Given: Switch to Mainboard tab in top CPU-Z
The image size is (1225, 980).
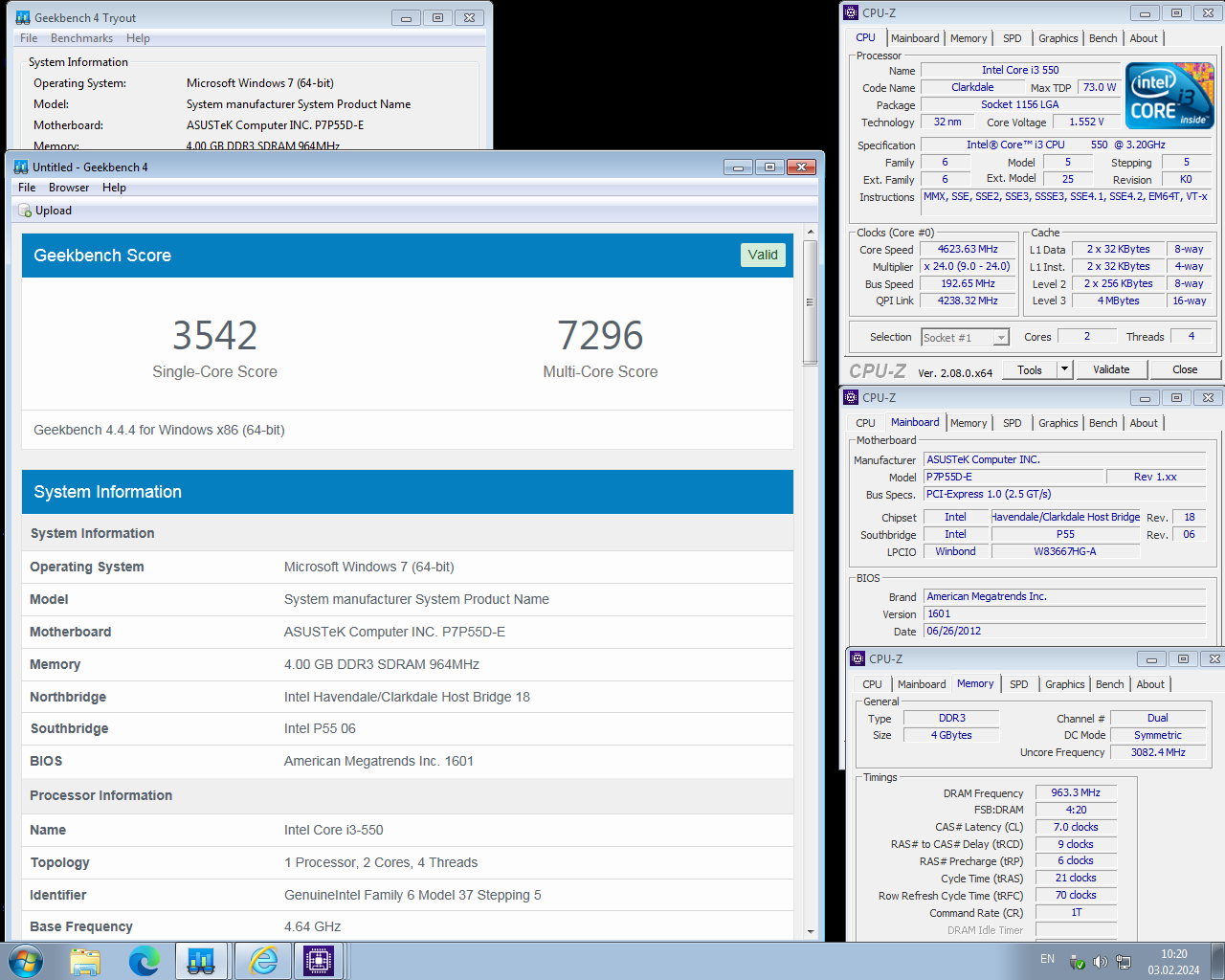Looking at the screenshot, I should coord(915,38).
